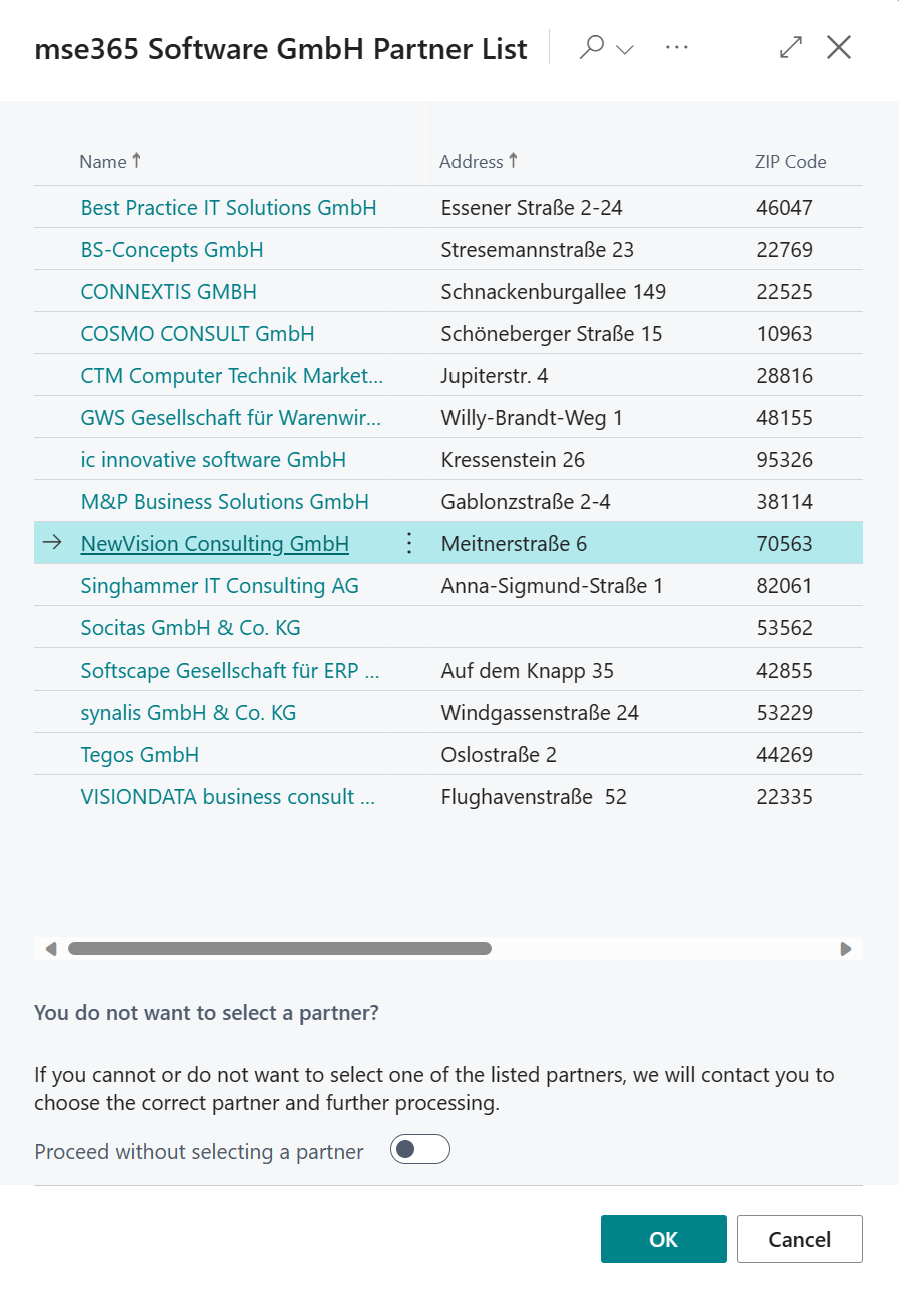
Task: Expand the dialog to full screen
Action: (x=790, y=47)
